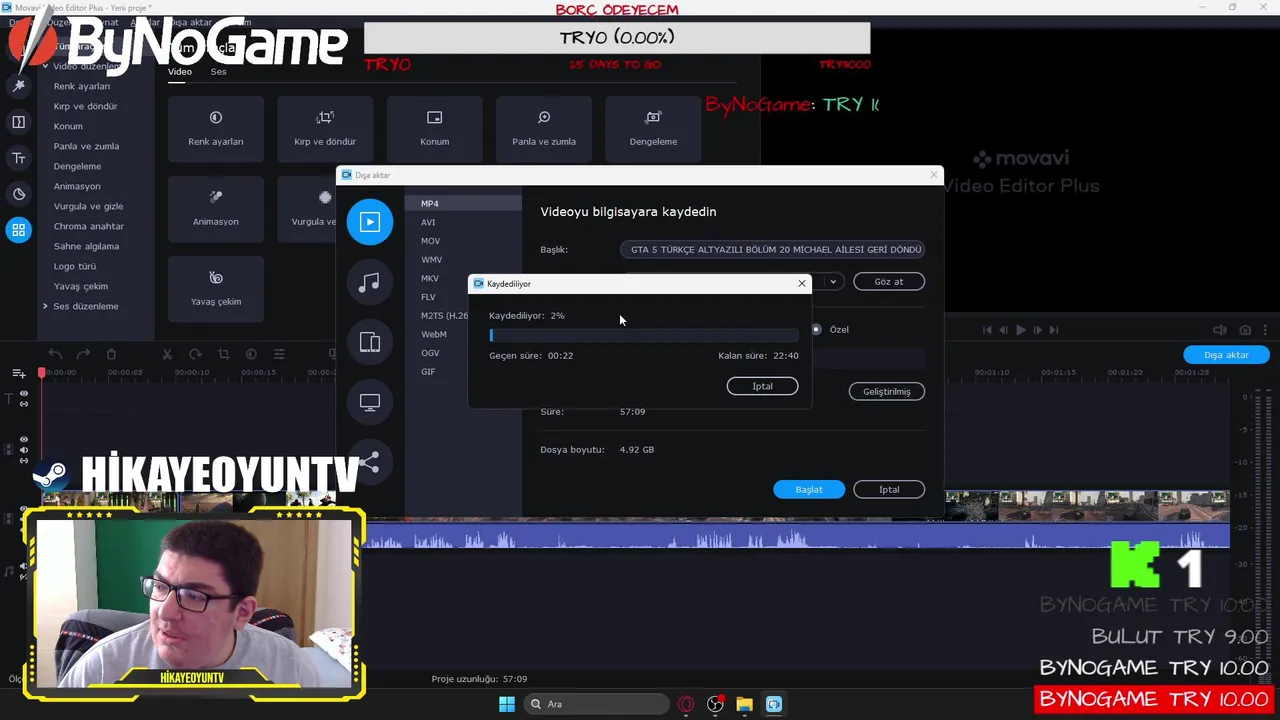
Task: Cancel saving with İptal in Kaydediliyor dialog
Action: [x=762, y=386]
